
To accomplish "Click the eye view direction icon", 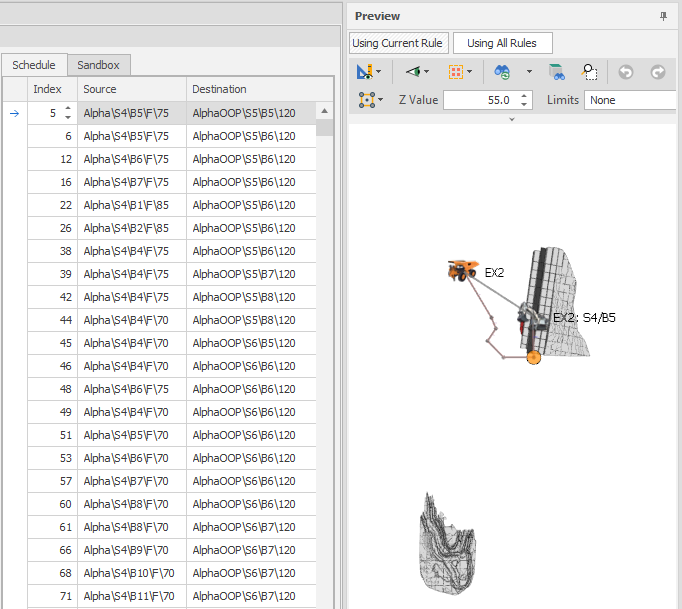I will point(414,72).
